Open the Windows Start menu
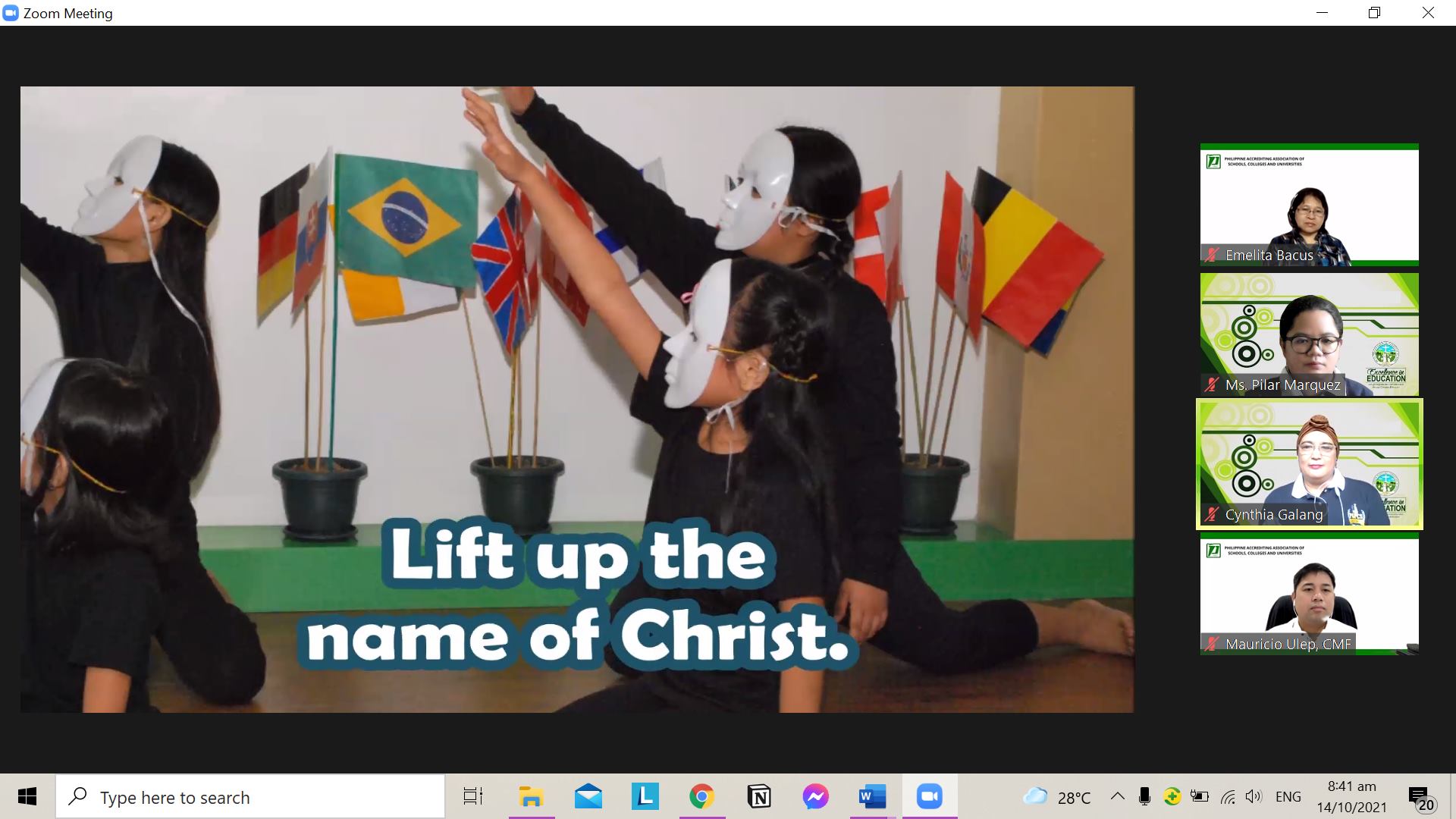 (x=27, y=796)
